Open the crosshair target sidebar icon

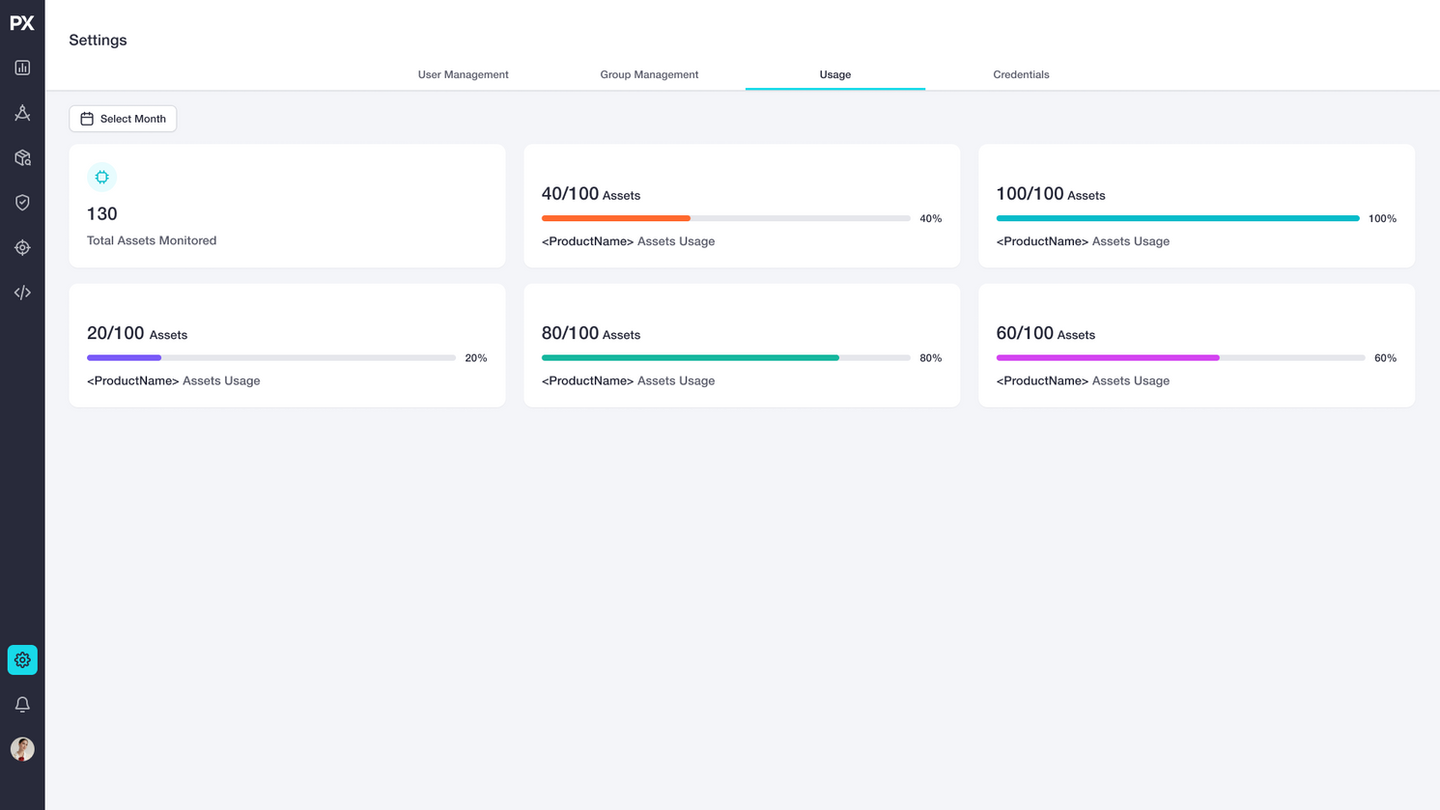[x=22, y=248]
